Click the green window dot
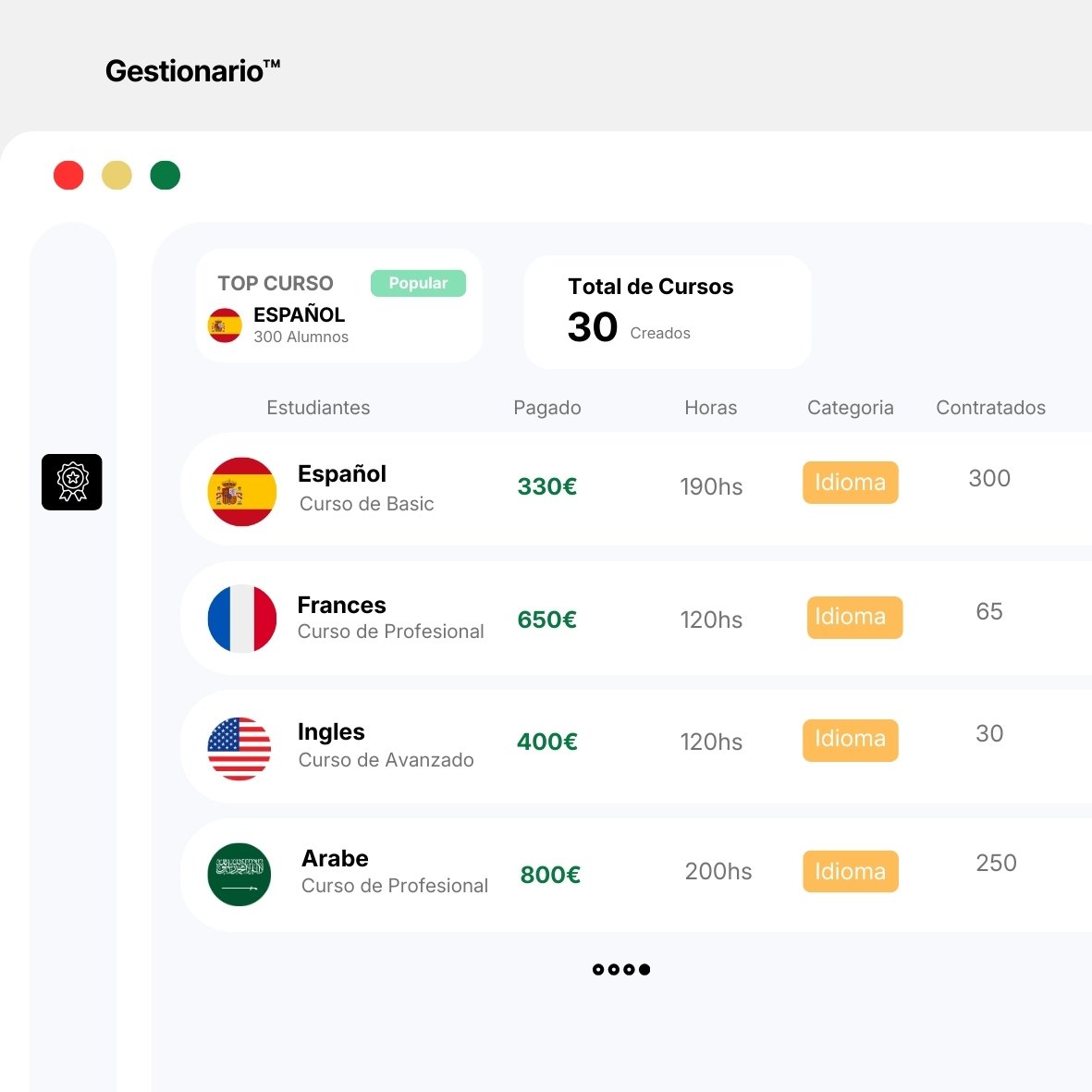Viewport: 1092px width, 1092px height. (x=166, y=175)
